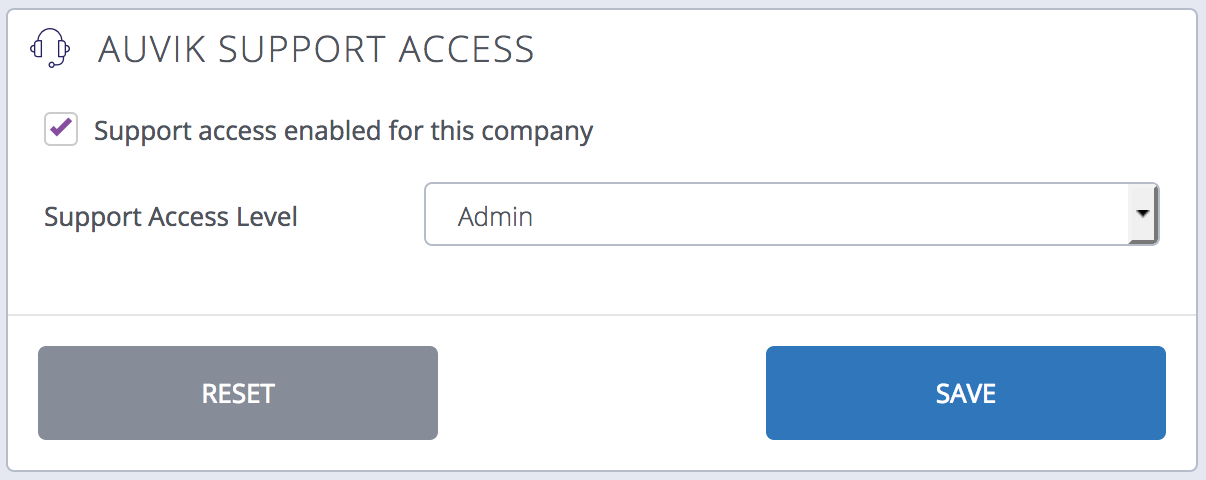Viewport: 1206px width, 480px height.
Task: Click the headset support icon
Action: (x=50, y=48)
